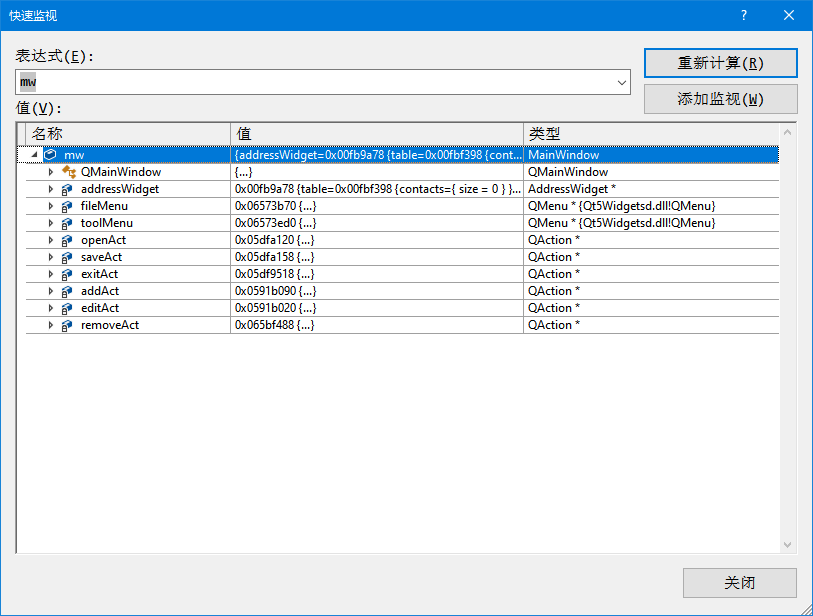Screen dimensions: 813x616
Task: Expand the removeAct node
Action: 50,325
